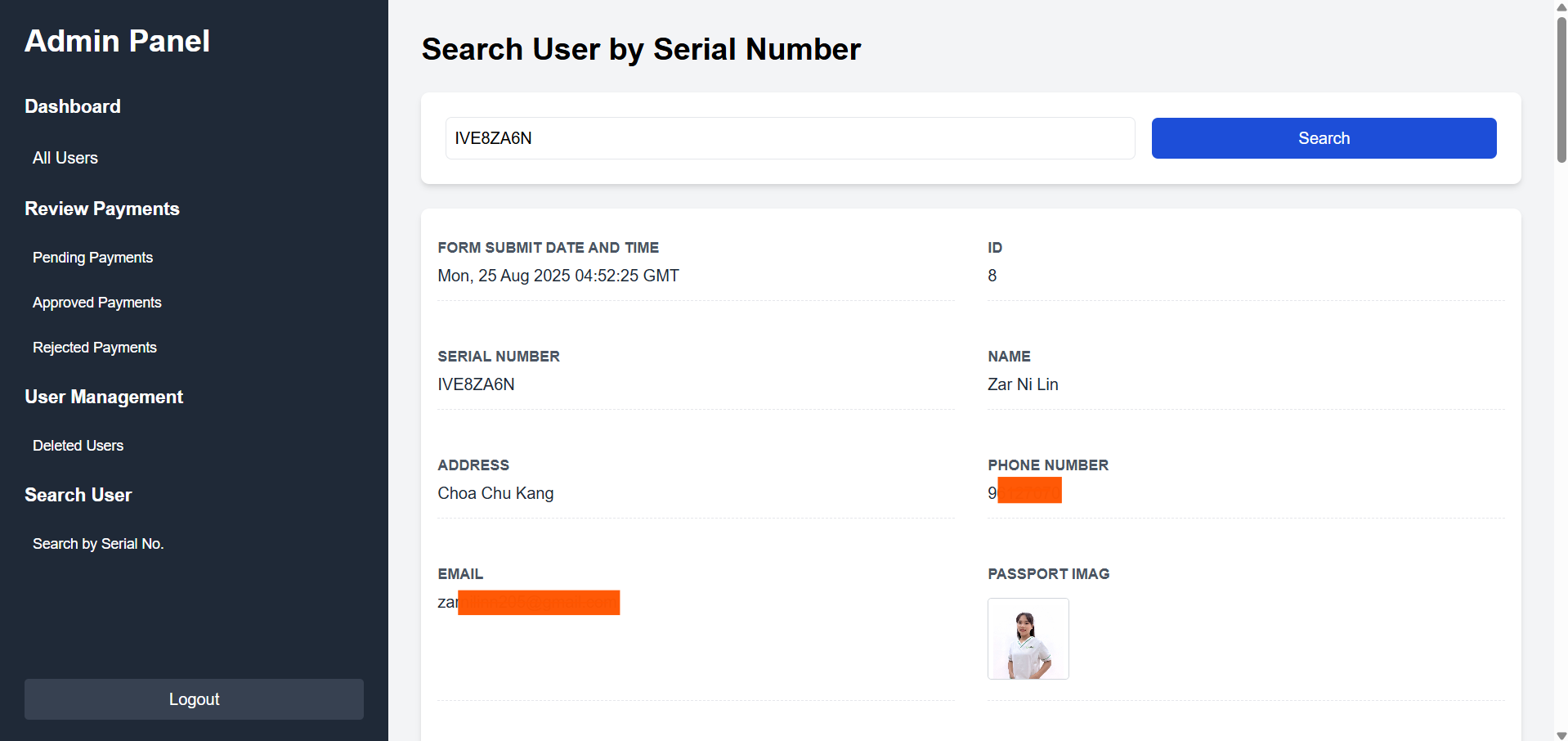
Task: Select the Search User sidebar heading
Action: pos(78,495)
